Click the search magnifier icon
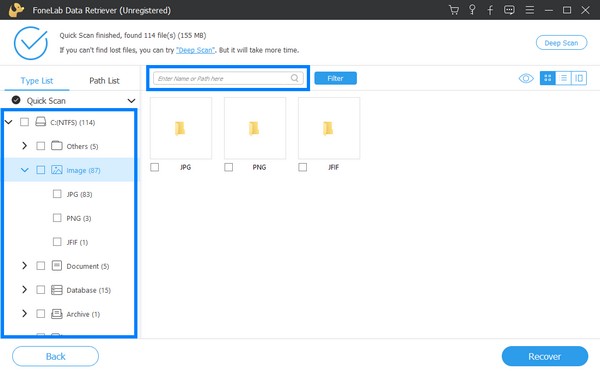This screenshot has height=379, width=600. (x=294, y=78)
